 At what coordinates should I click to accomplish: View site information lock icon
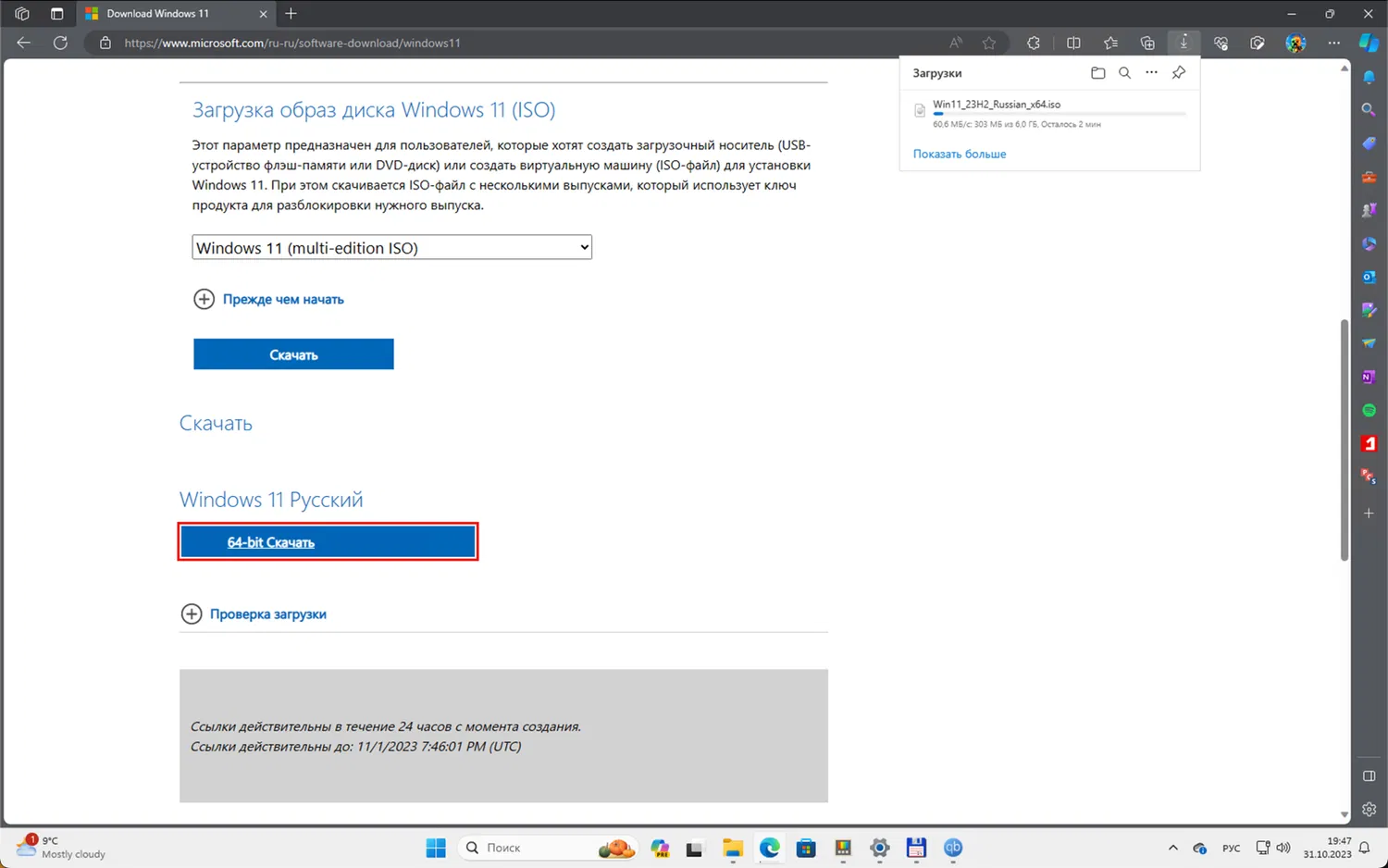pos(105,43)
